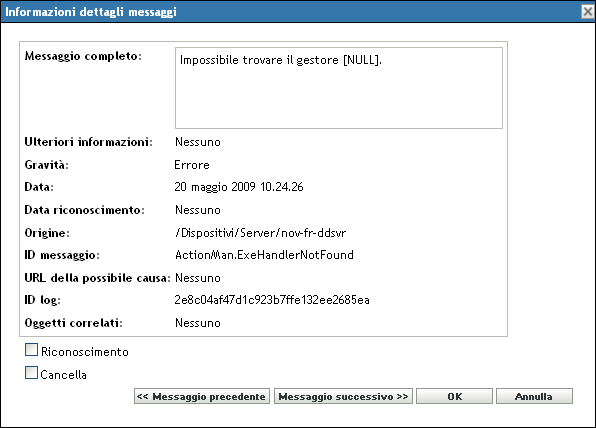Click the URL della possibile causa value

coord(198,278)
